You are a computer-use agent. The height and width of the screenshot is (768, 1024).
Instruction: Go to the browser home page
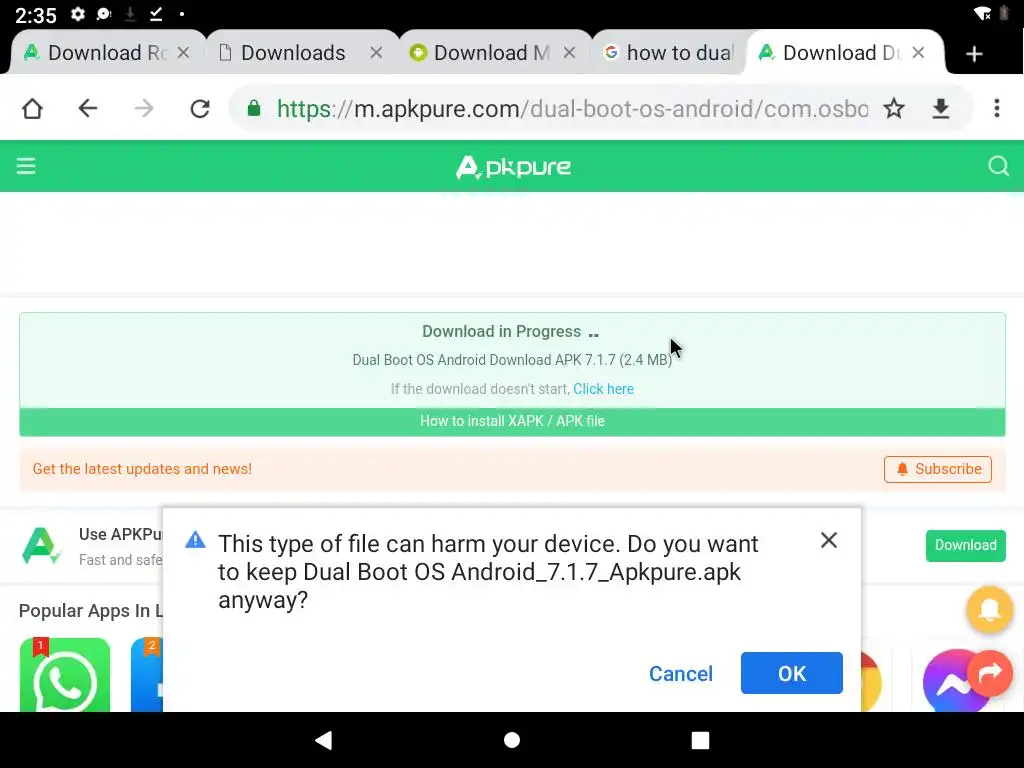32,108
